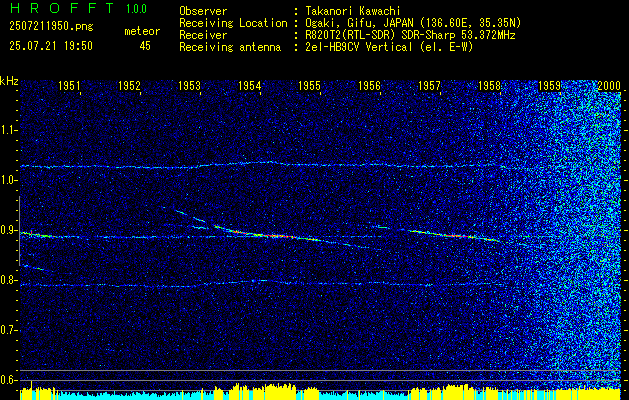This screenshot has height=400, width=629.
Task: Click the 1959 time axis marker
Action: coord(549,85)
